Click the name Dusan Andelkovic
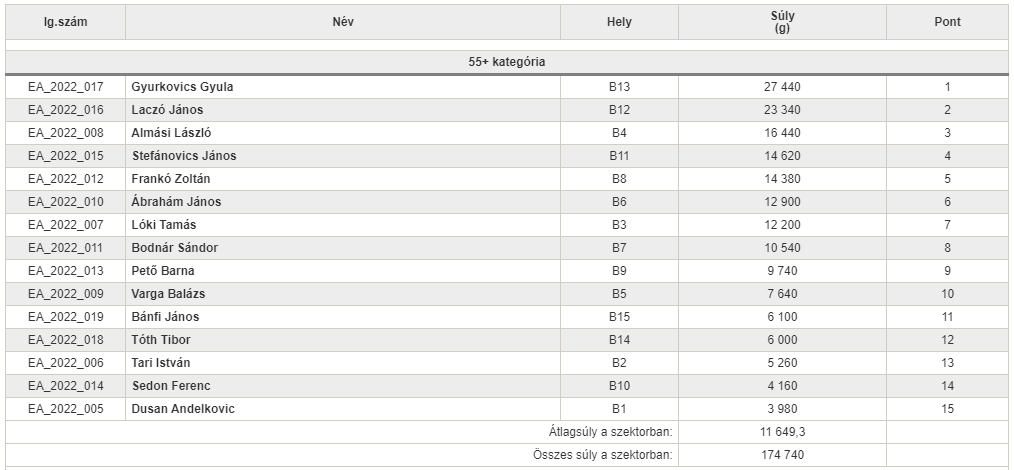The height and width of the screenshot is (470, 1014). pyautogui.click(x=183, y=409)
